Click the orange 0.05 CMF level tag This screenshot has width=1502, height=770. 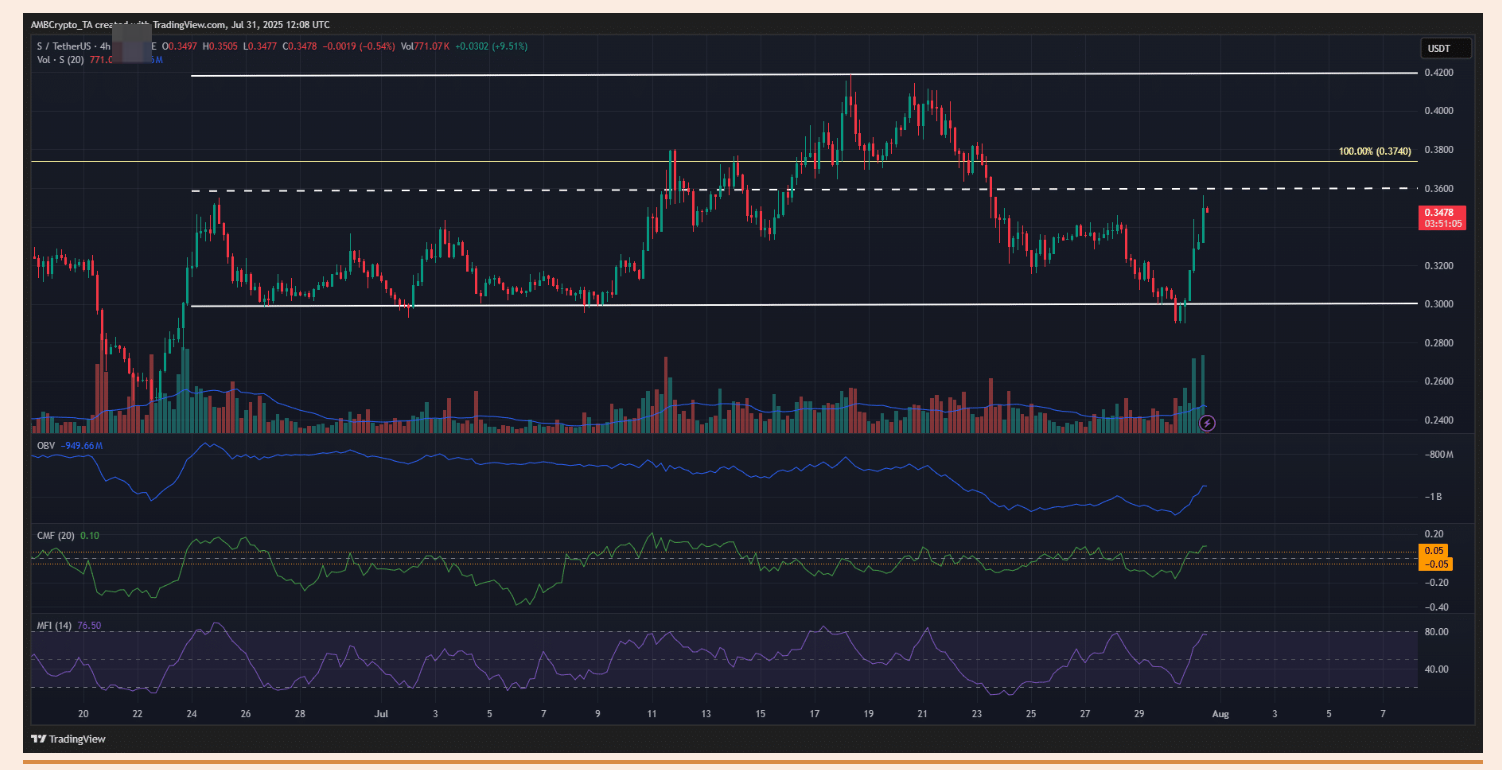point(1433,551)
